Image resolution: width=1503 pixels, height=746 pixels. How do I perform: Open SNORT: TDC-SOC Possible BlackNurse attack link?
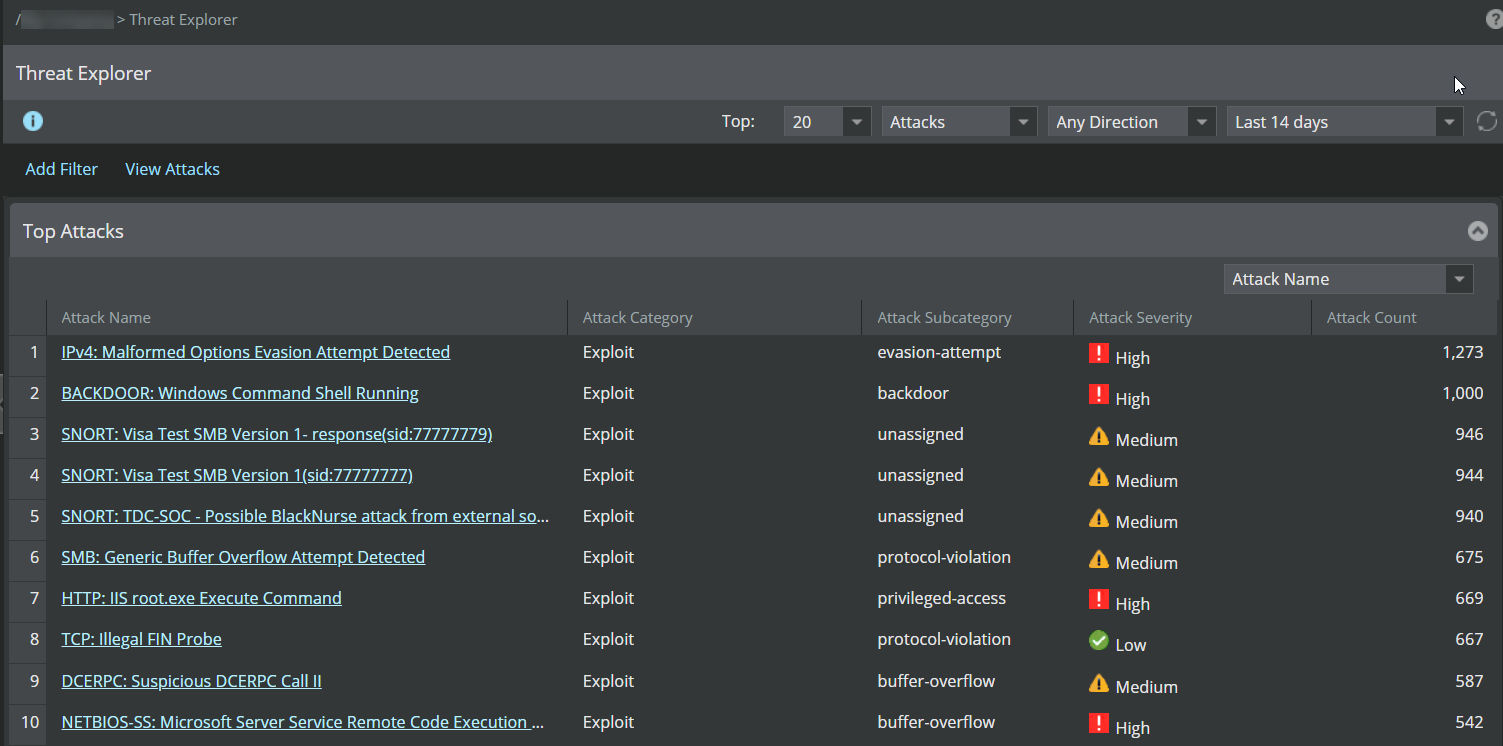tap(305, 516)
